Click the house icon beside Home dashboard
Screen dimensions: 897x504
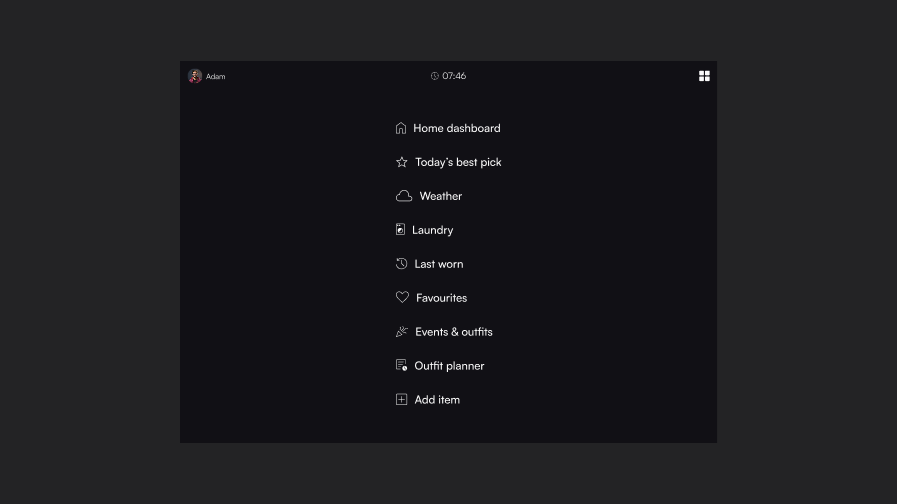[x=401, y=128]
